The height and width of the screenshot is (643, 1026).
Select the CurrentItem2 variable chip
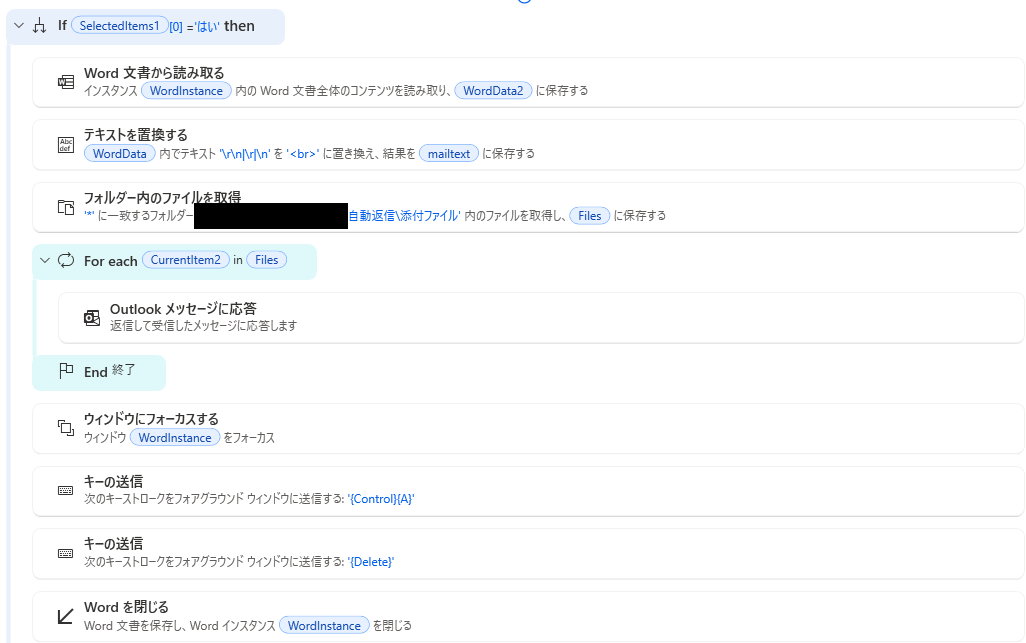[186, 260]
